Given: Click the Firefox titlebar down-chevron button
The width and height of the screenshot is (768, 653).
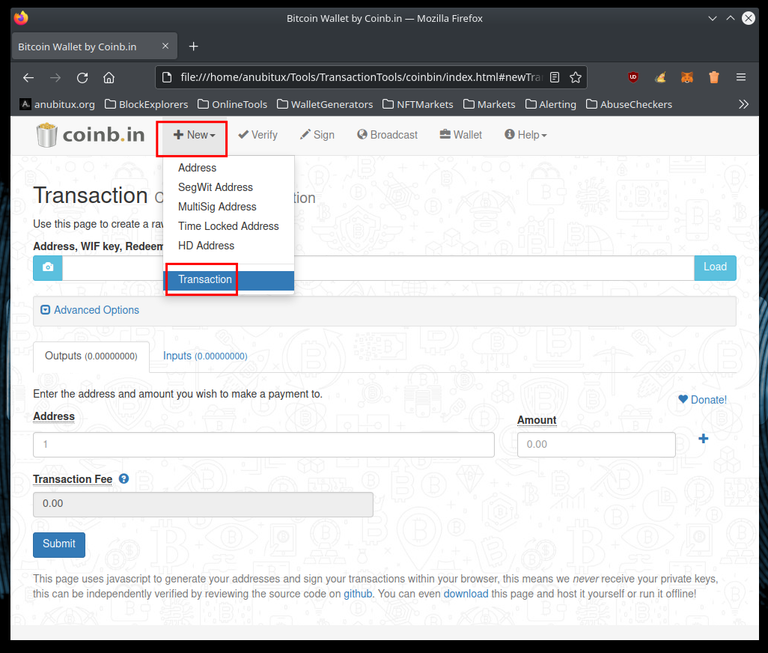Looking at the screenshot, I should tap(712, 19).
